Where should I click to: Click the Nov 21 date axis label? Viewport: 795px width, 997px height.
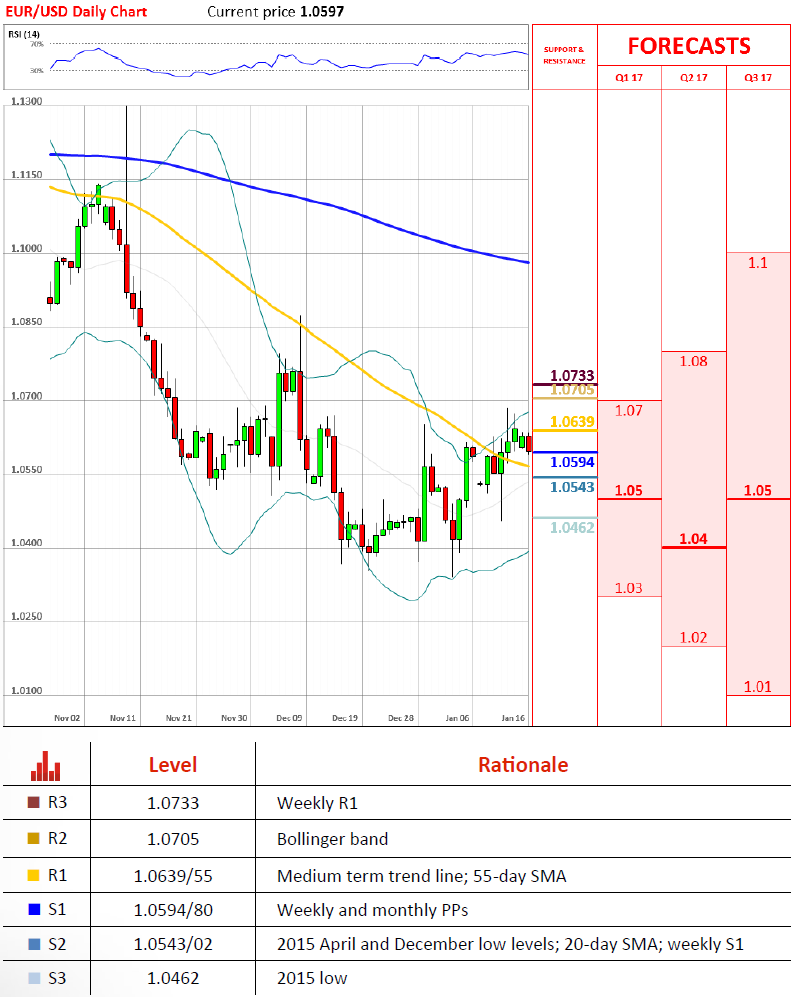point(179,718)
